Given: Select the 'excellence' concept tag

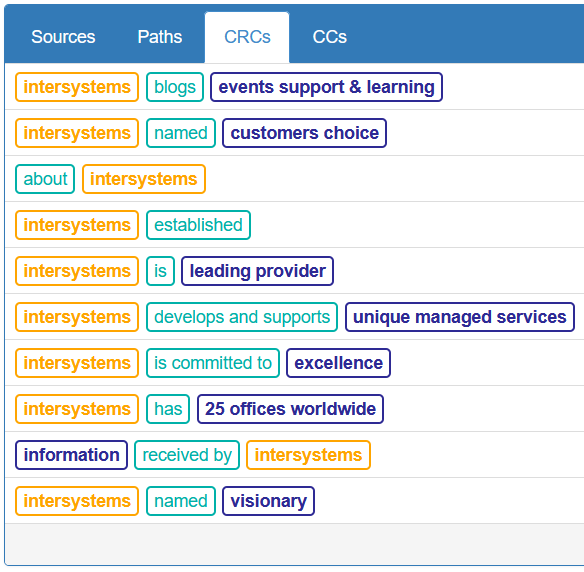Looking at the screenshot, I should (x=338, y=363).
